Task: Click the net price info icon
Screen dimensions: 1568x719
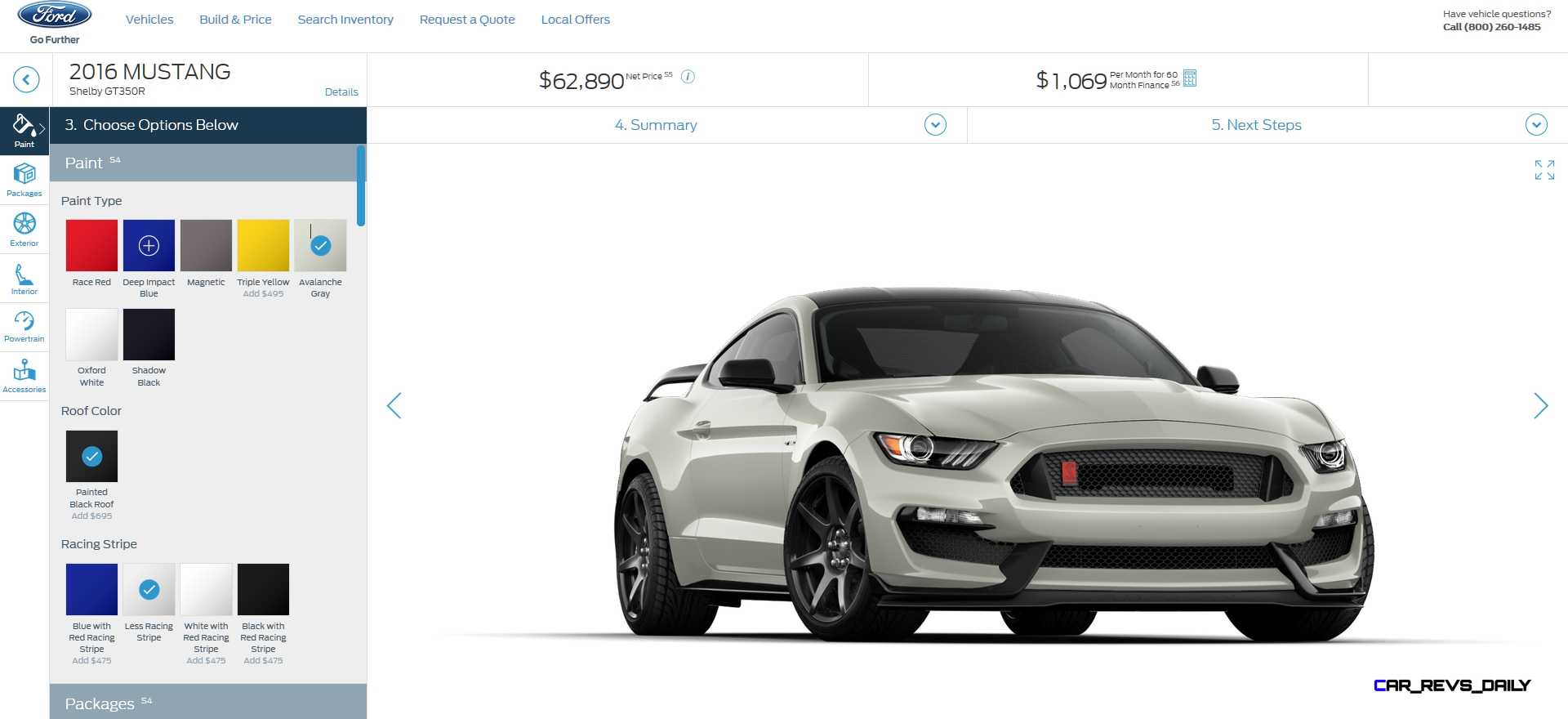Action: click(688, 77)
